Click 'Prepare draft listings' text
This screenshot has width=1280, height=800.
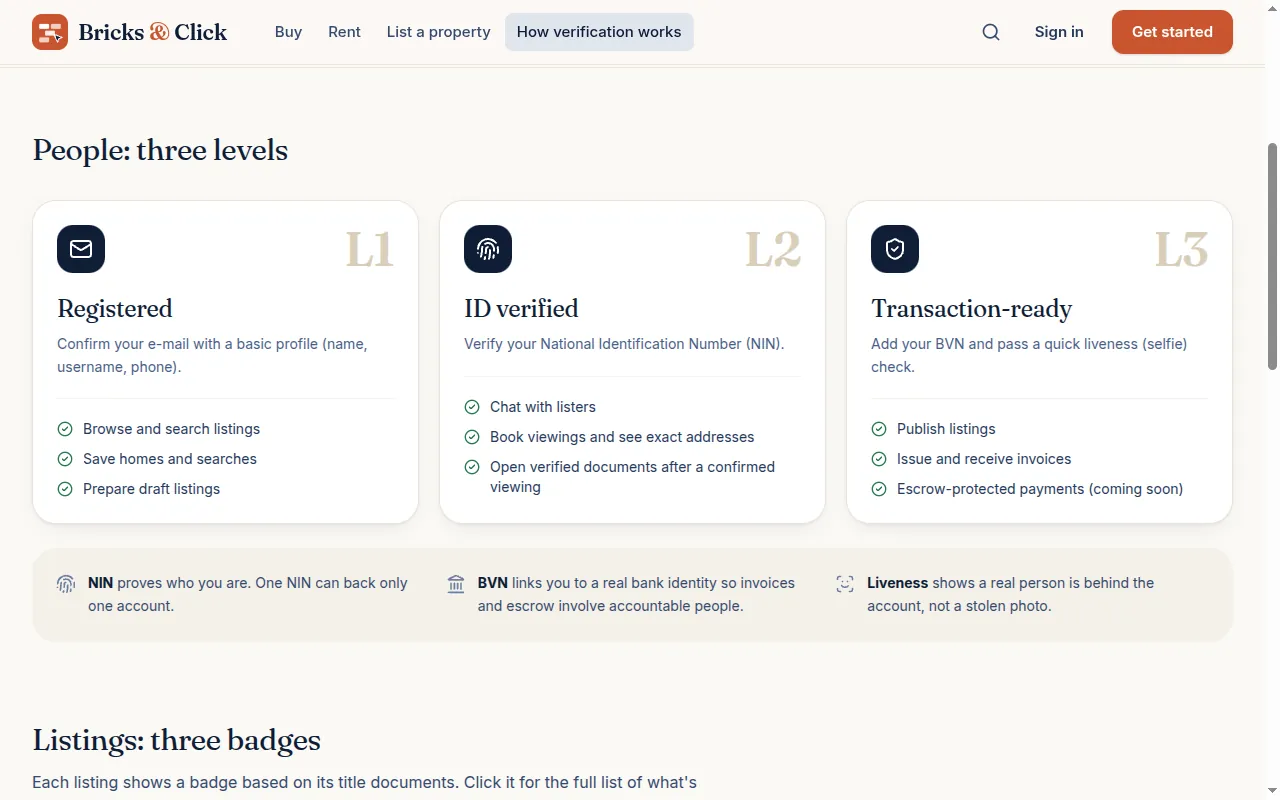pyautogui.click(x=151, y=489)
